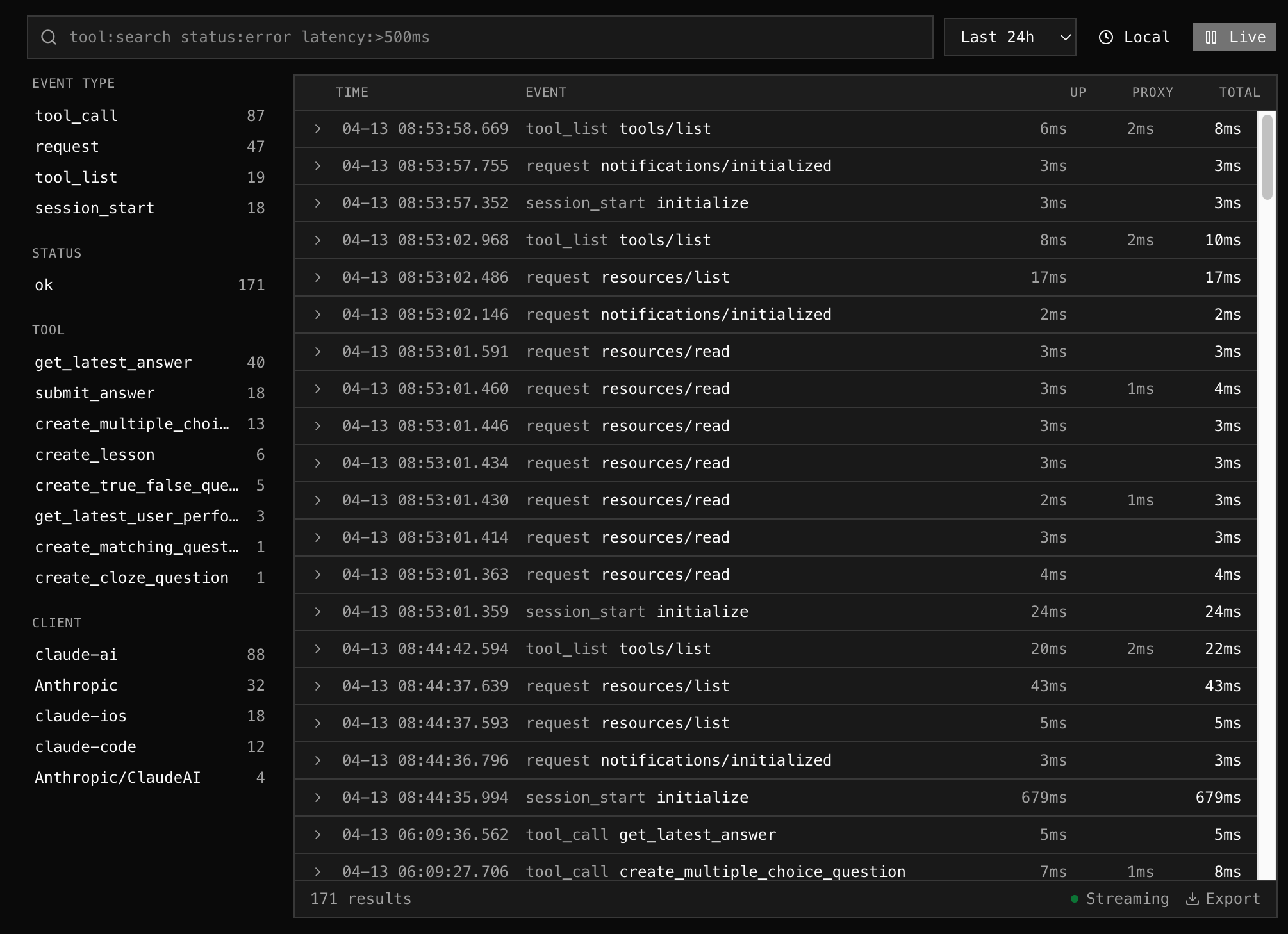
Task: Click the clock icon beside Local
Action: [x=1106, y=37]
